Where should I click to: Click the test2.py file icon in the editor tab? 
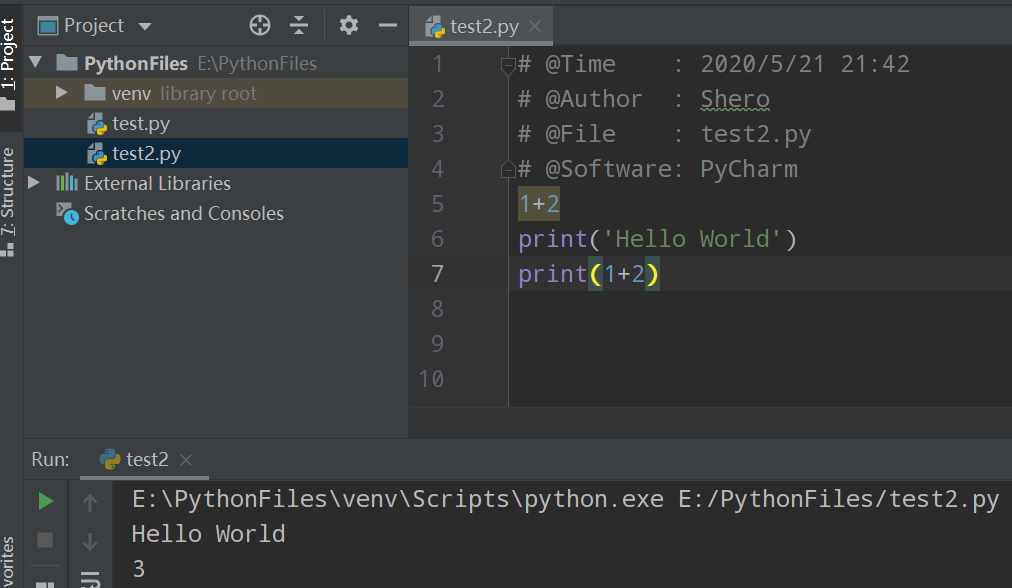tap(435, 26)
